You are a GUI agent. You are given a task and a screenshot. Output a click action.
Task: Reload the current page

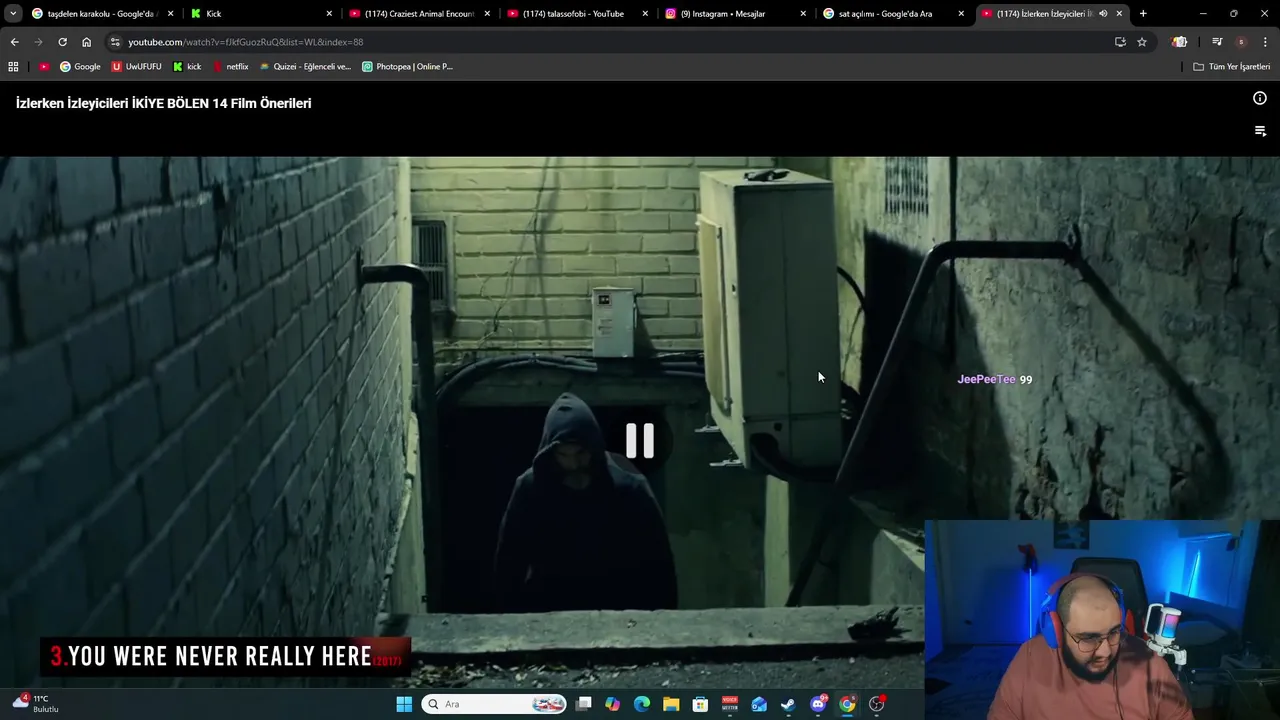tap(62, 42)
